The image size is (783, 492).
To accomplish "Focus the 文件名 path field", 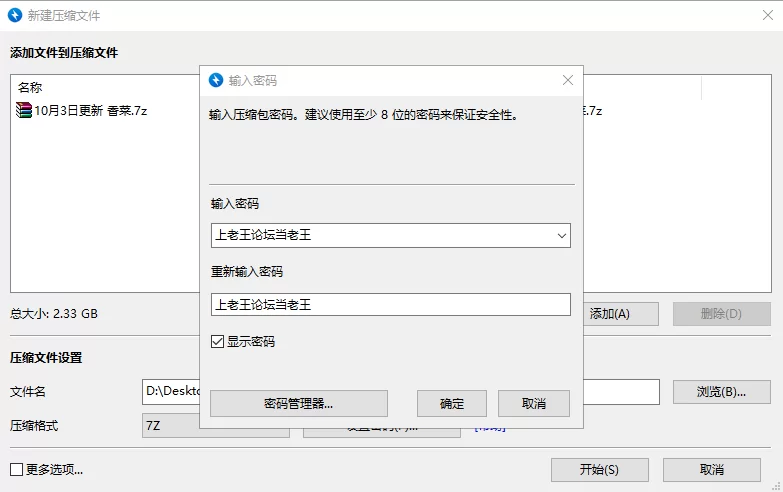I will [172, 392].
